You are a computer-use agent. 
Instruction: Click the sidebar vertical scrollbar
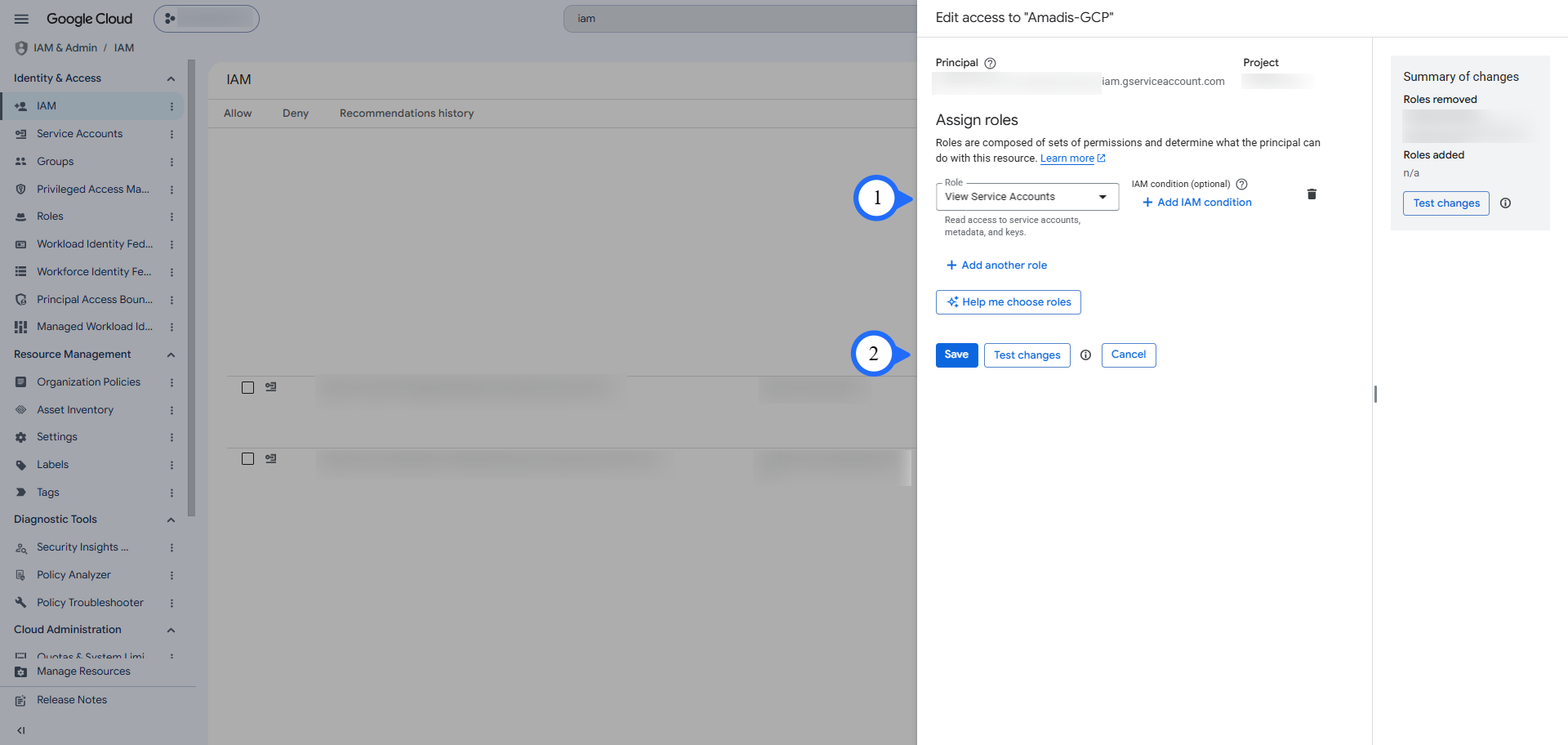click(191, 288)
